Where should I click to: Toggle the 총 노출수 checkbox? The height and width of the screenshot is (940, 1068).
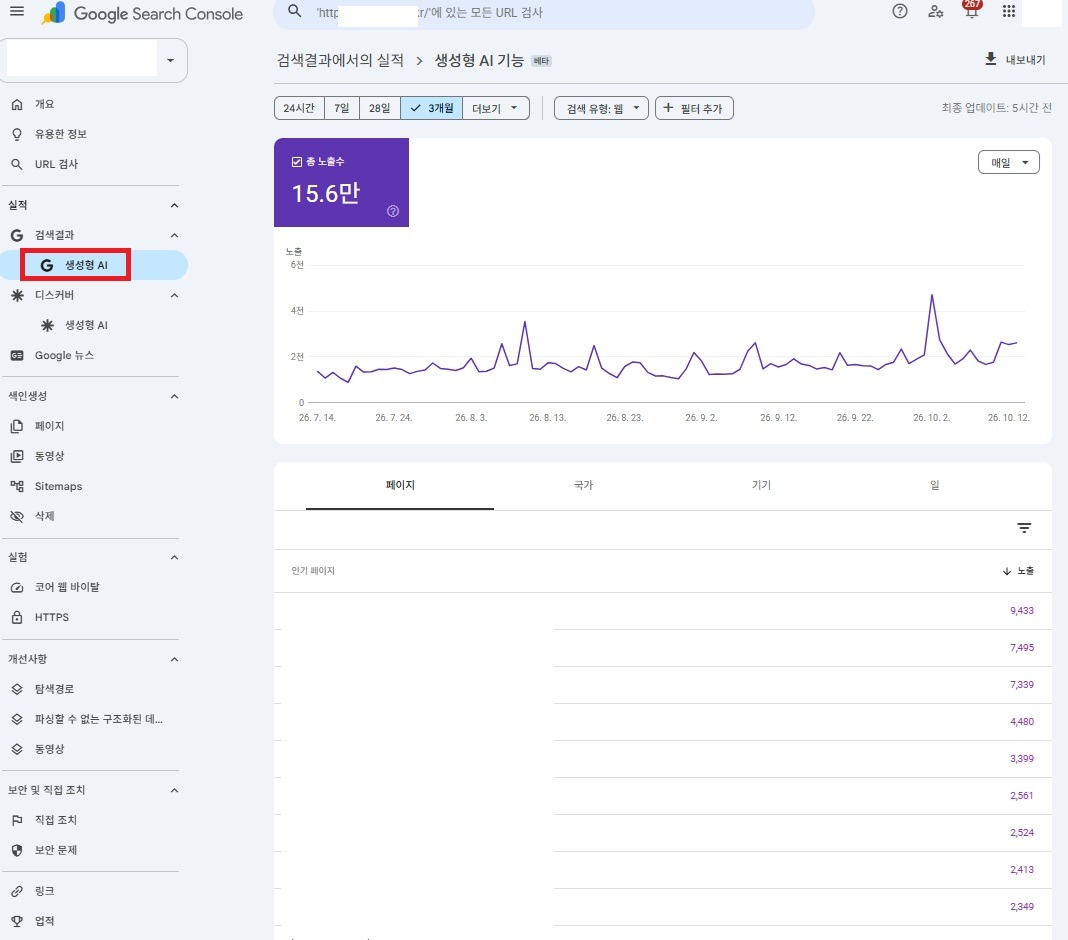click(297, 161)
